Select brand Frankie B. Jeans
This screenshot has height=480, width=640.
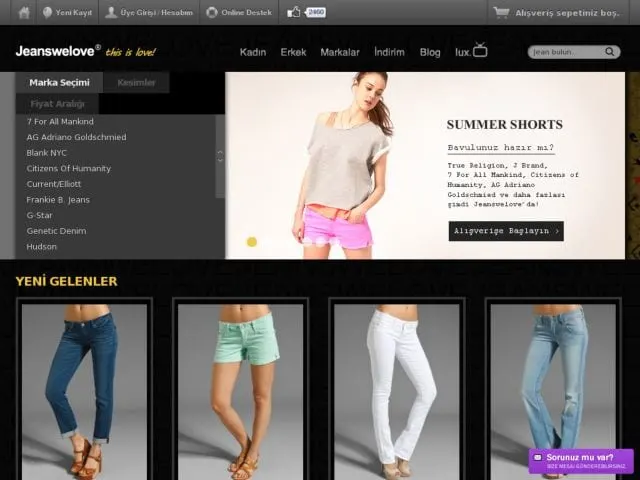(58, 200)
